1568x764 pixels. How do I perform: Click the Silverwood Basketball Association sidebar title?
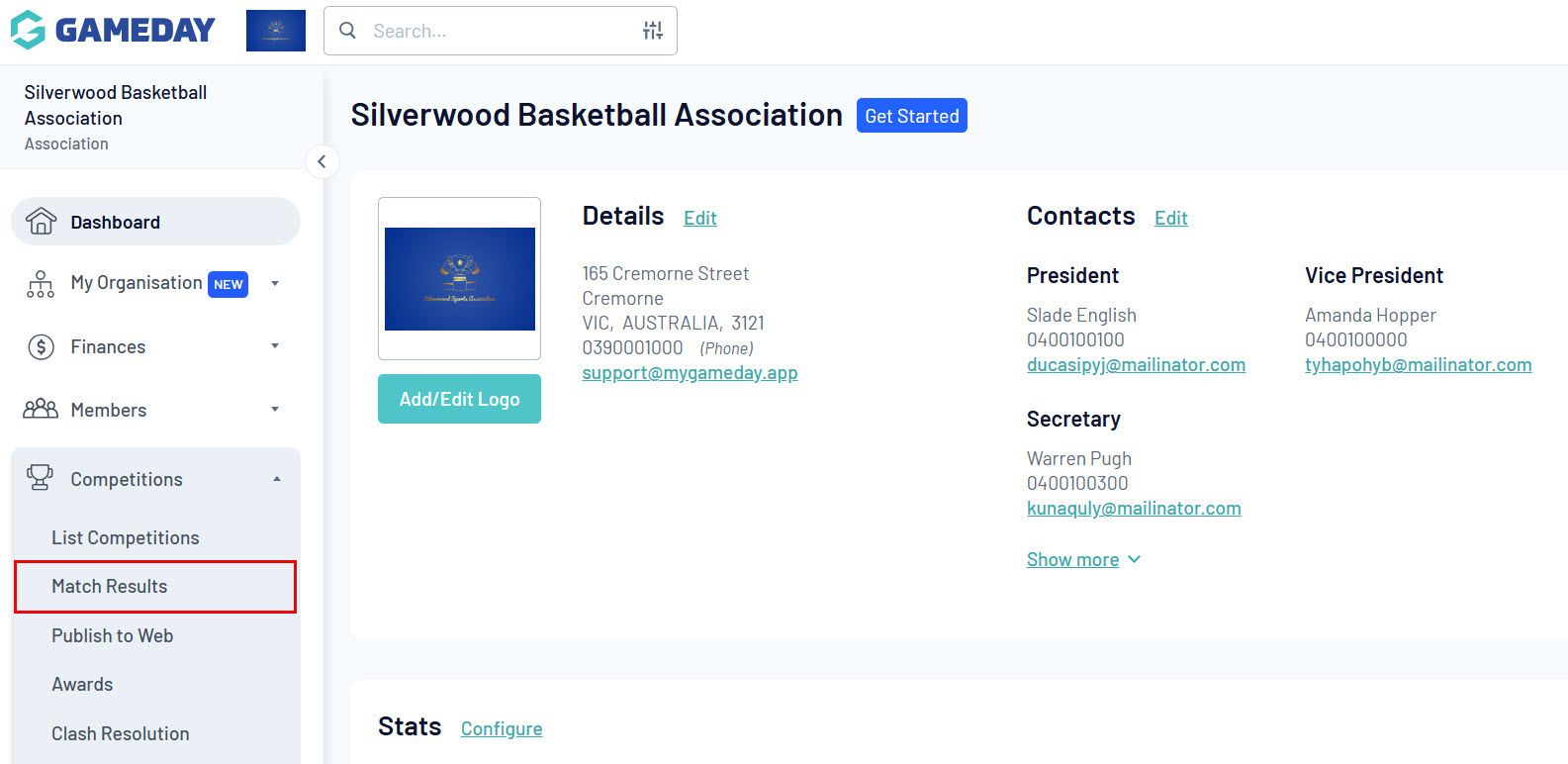coord(116,105)
